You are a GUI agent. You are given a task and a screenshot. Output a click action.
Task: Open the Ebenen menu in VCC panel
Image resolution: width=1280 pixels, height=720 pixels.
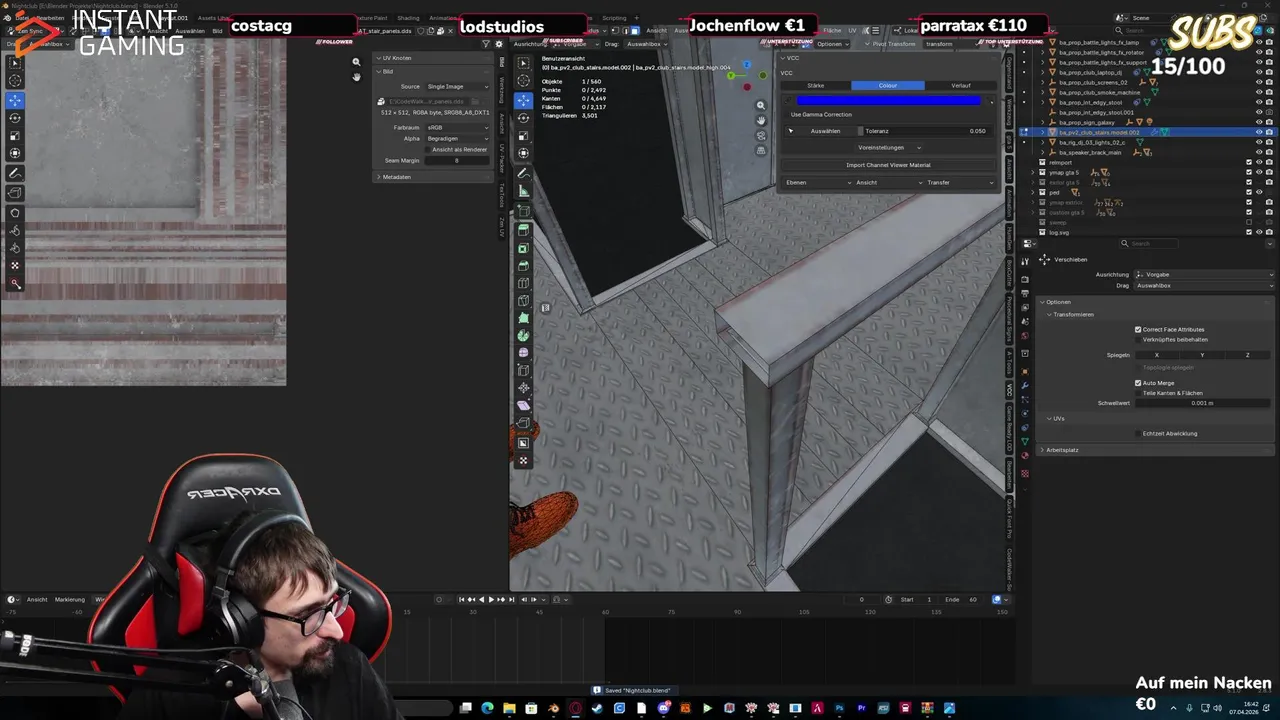tap(817, 182)
